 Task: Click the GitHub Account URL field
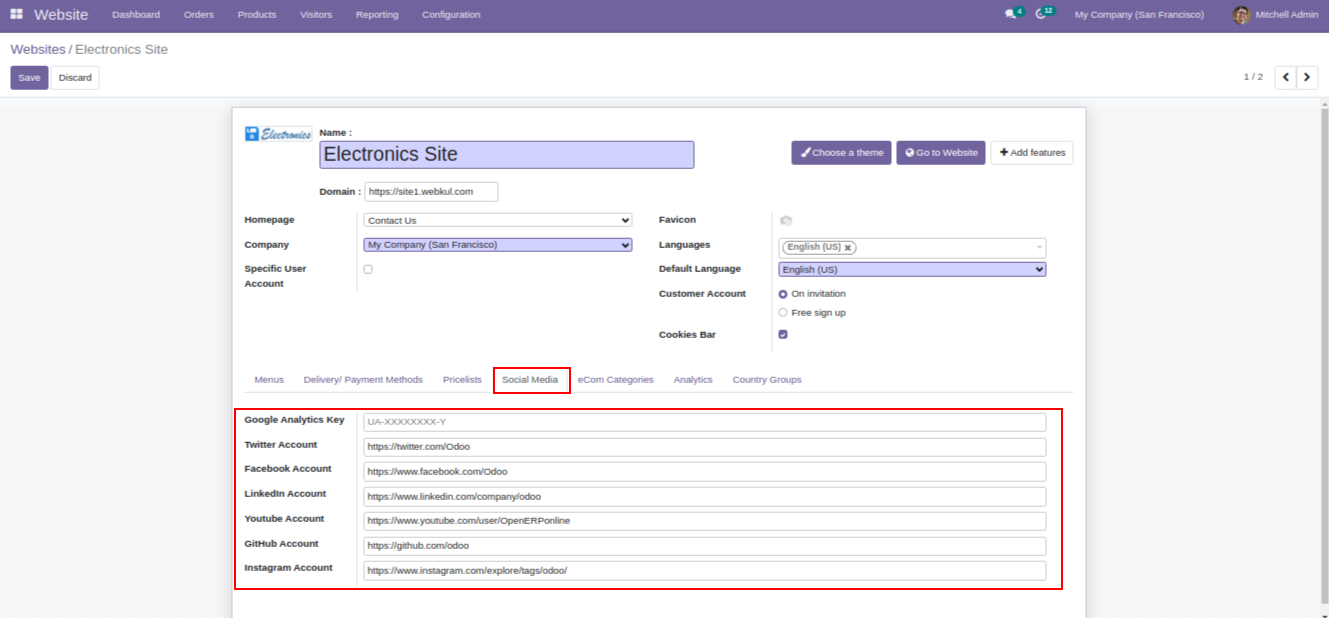point(704,546)
